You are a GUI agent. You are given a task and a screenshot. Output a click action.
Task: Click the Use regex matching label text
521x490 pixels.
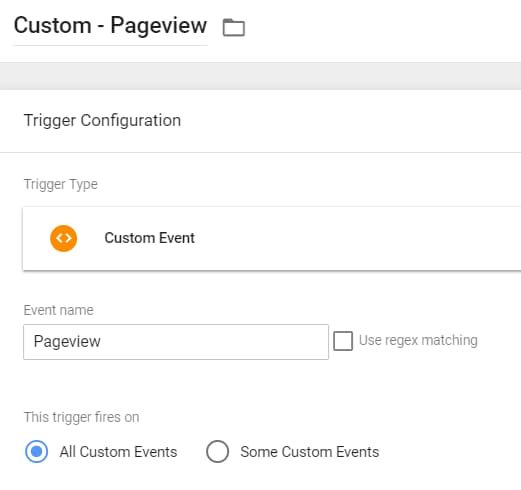pos(418,341)
